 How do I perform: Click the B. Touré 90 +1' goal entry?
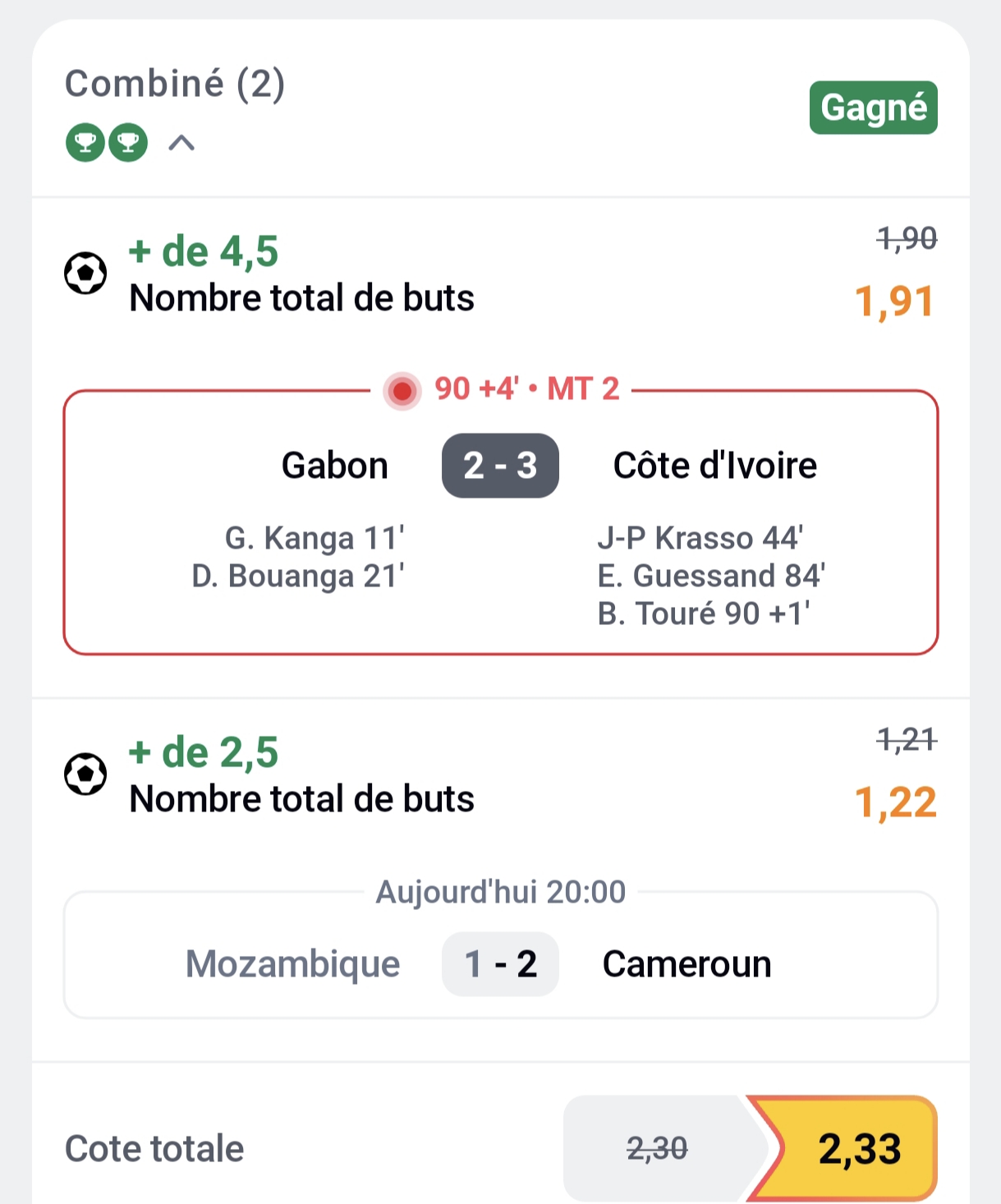click(x=704, y=613)
